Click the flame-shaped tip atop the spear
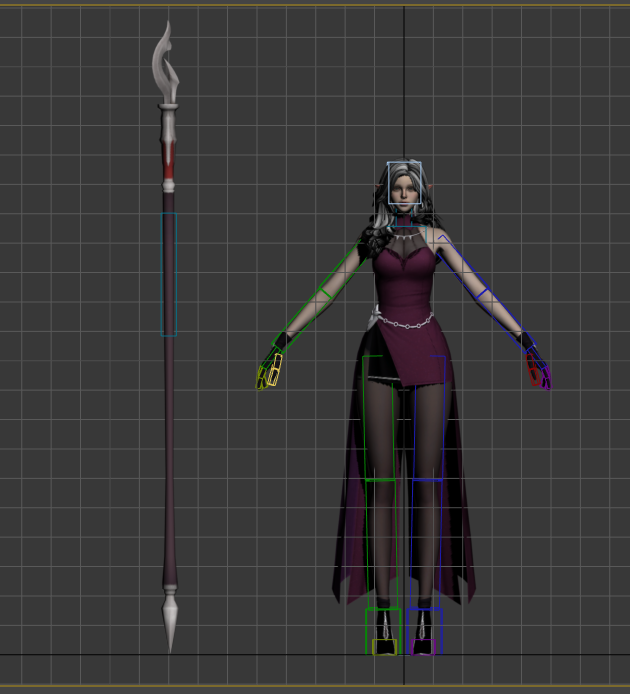This screenshot has height=694, width=630. click(x=166, y=62)
